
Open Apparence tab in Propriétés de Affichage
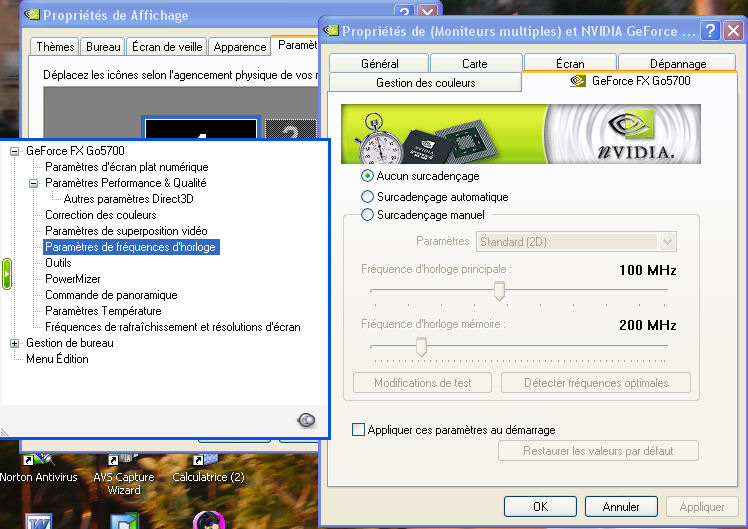pos(239,47)
